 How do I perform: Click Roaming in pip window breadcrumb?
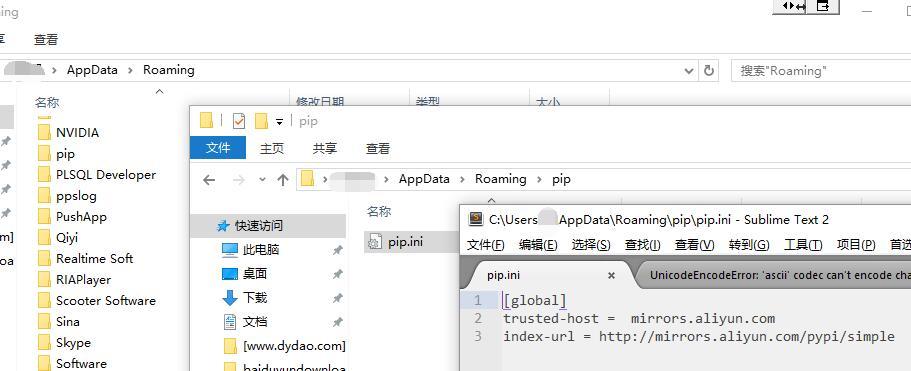coord(500,179)
